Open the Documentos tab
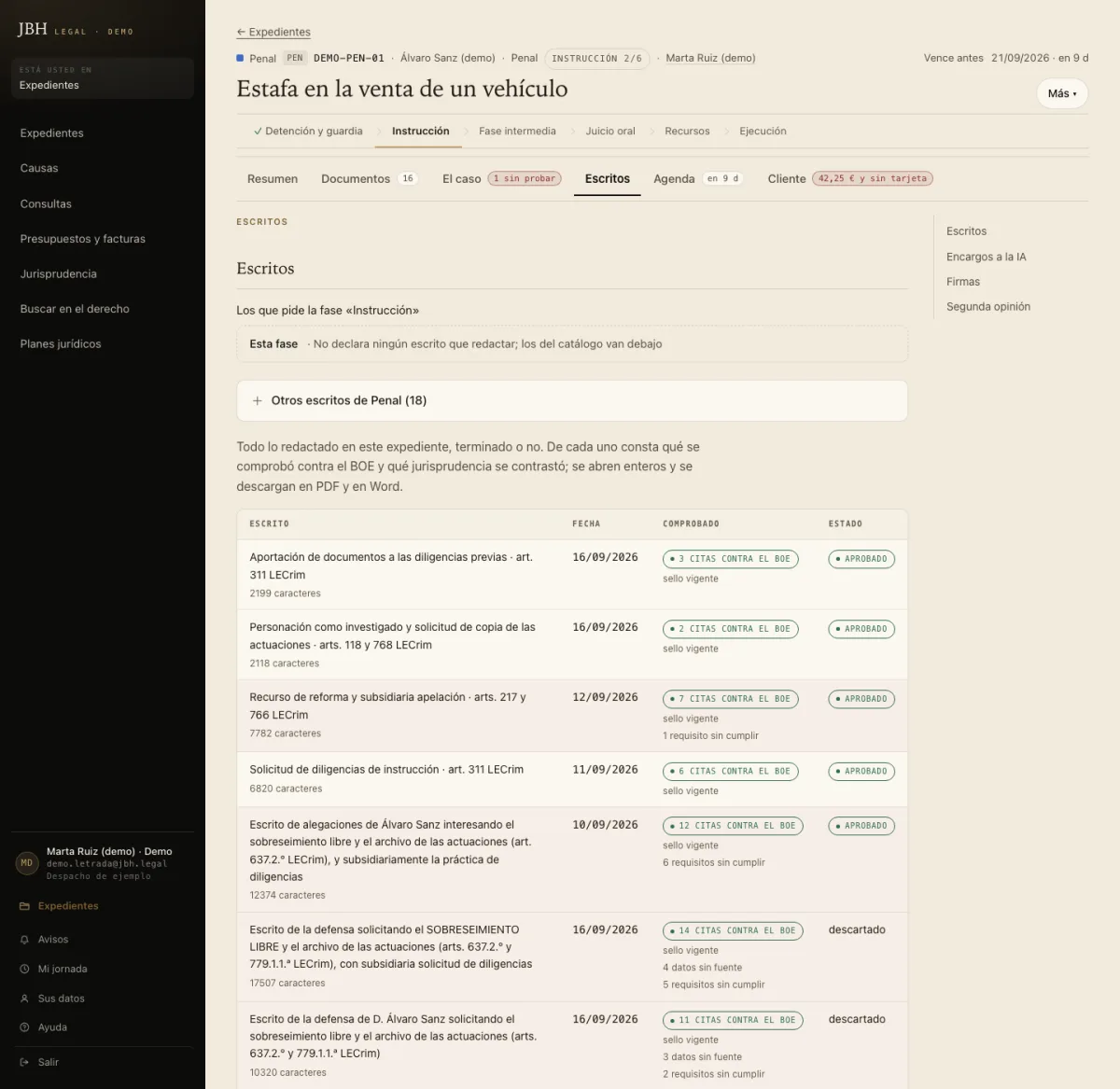Image resolution: width=1120 pixels, height=1089 pixels. pyautogui.click(x=369, y=178)
